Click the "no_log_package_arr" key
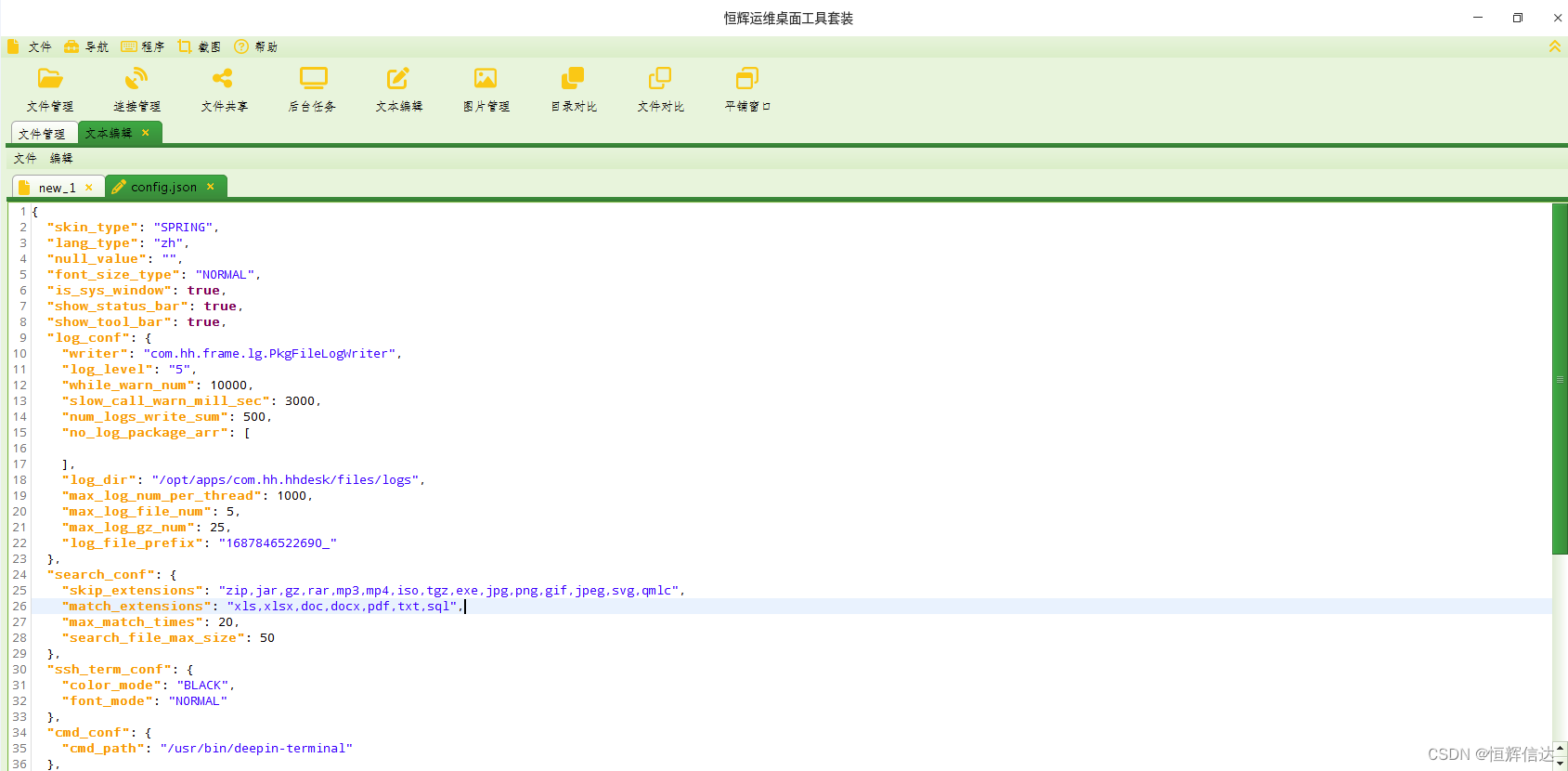The image size is (1568, 771). click(x=145, y=433)
